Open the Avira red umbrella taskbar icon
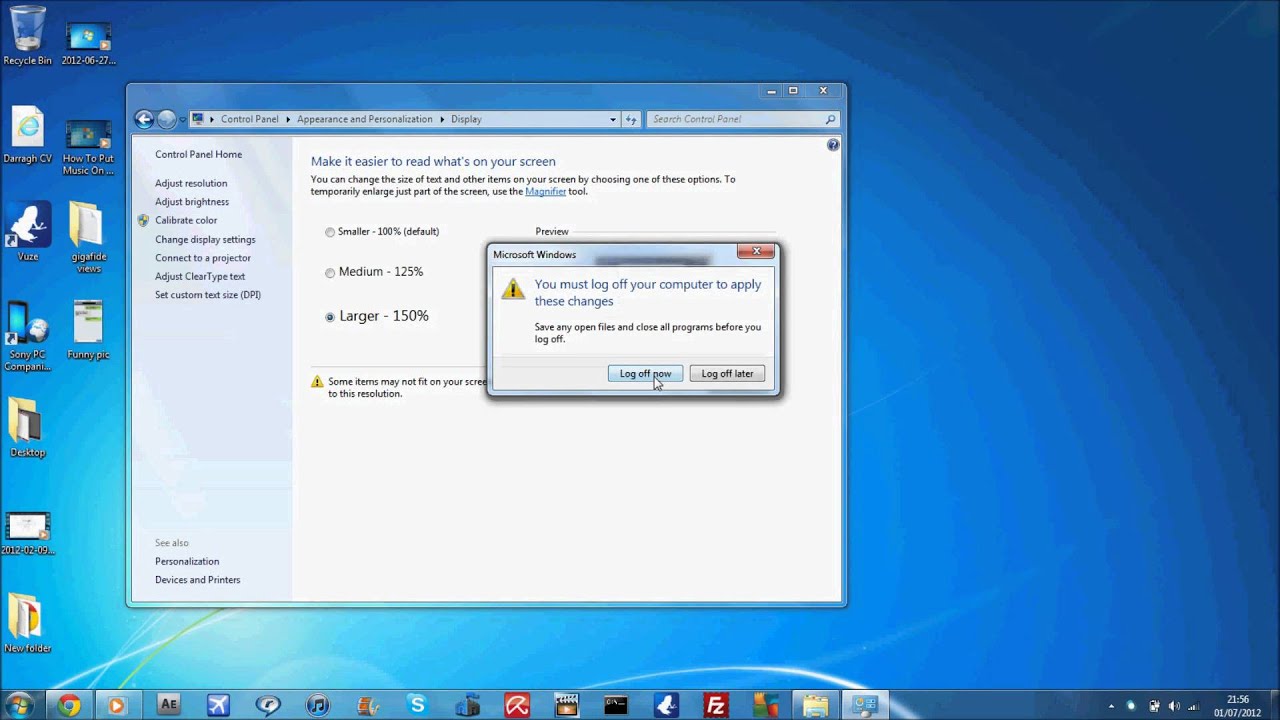The image size is (1280, 720). (517, 705)
